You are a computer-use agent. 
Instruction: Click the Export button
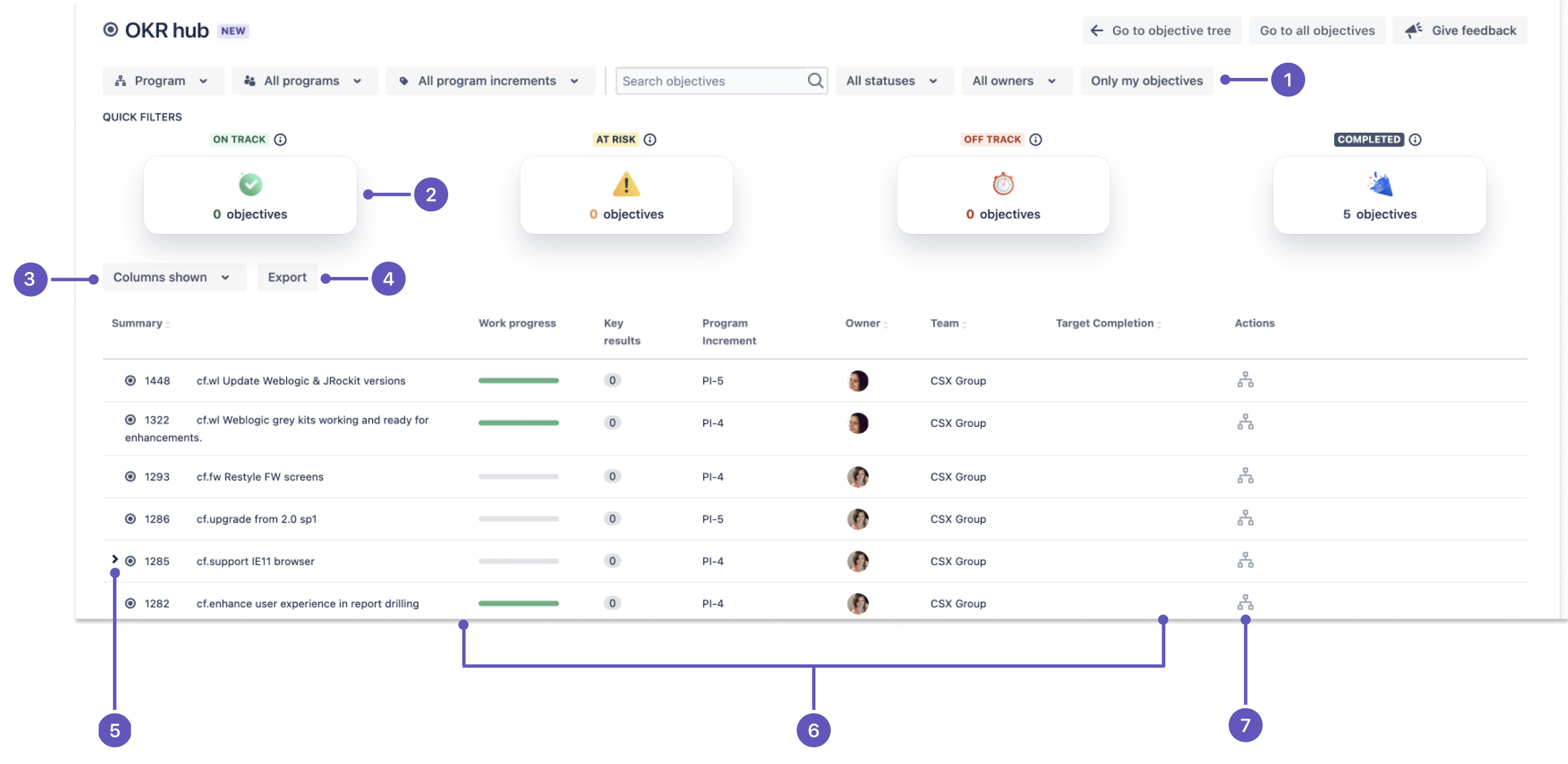tap(287, 277)
